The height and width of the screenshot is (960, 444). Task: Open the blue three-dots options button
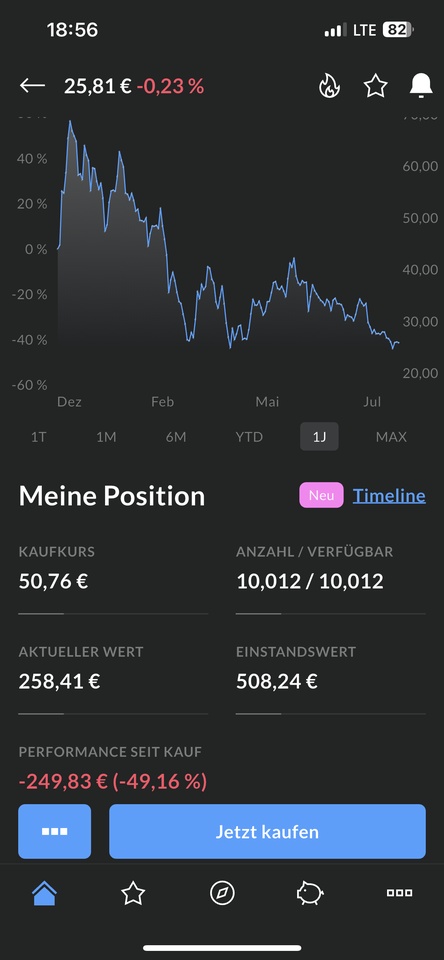pos(55,831)
